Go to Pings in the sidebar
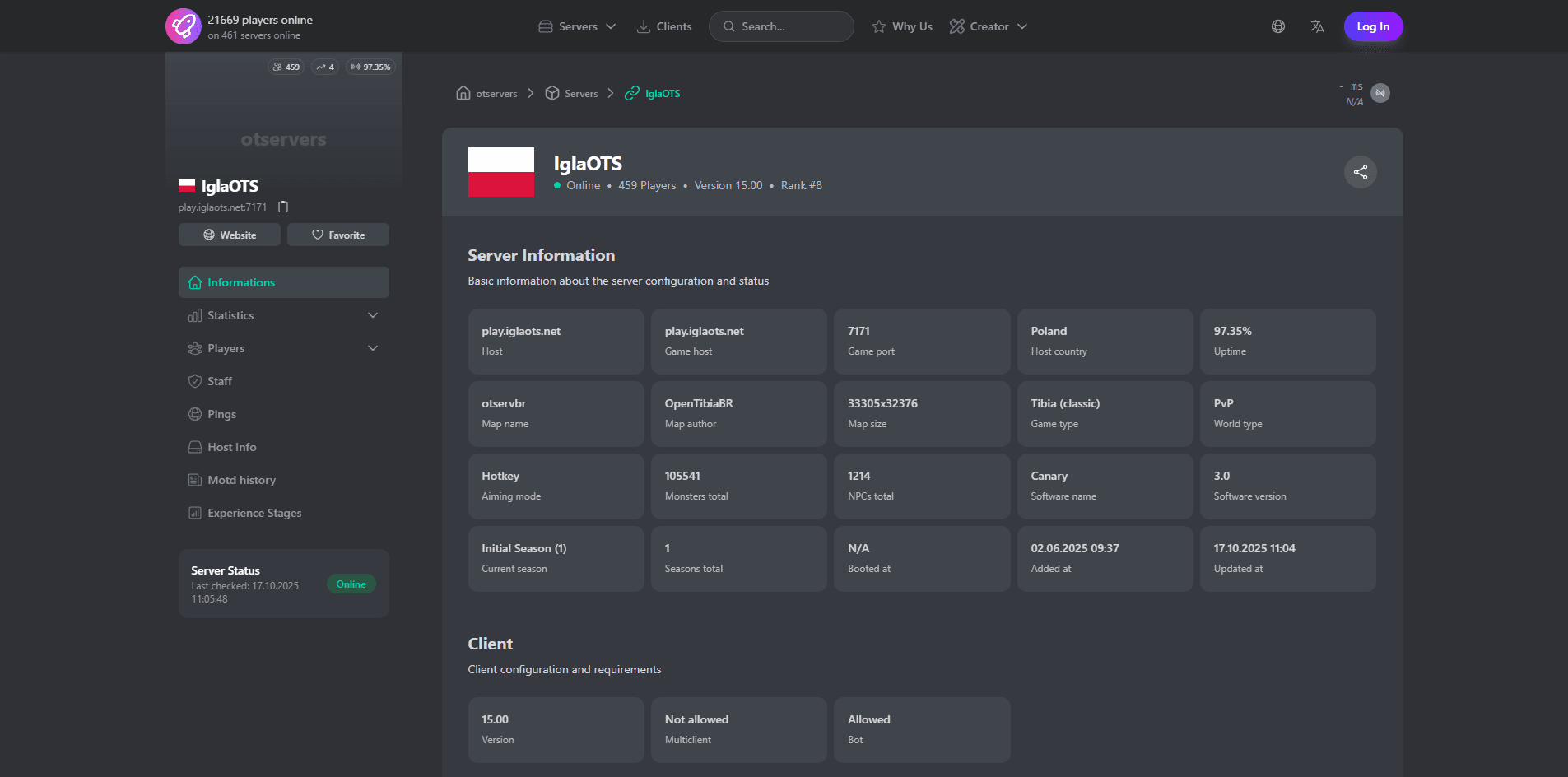The width and height of the screenshot is (1568, 777). (284, 414)
